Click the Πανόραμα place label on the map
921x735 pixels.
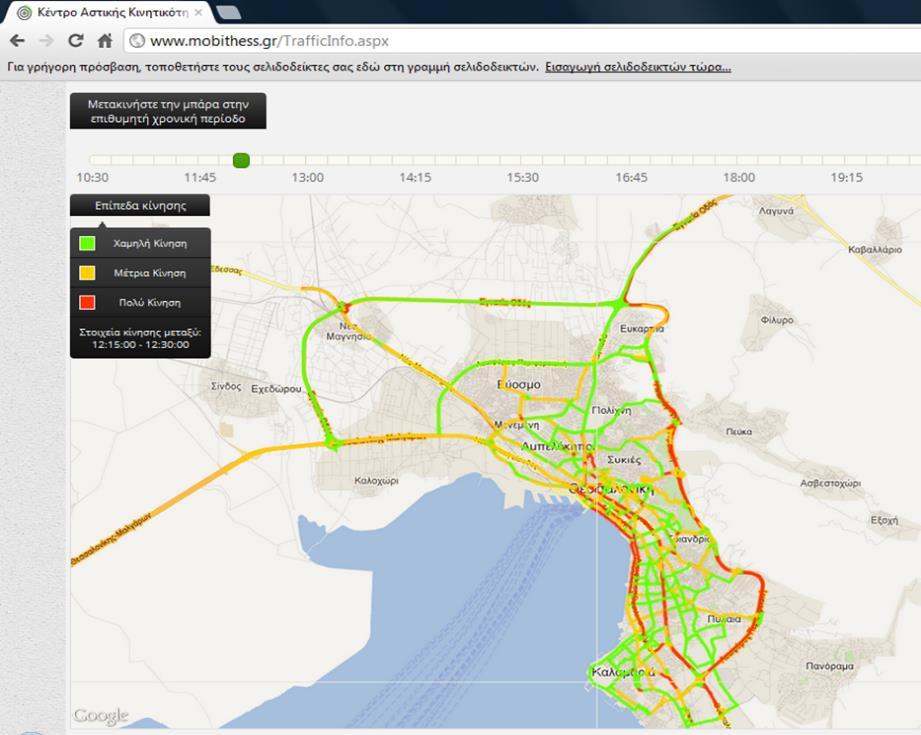829,666
